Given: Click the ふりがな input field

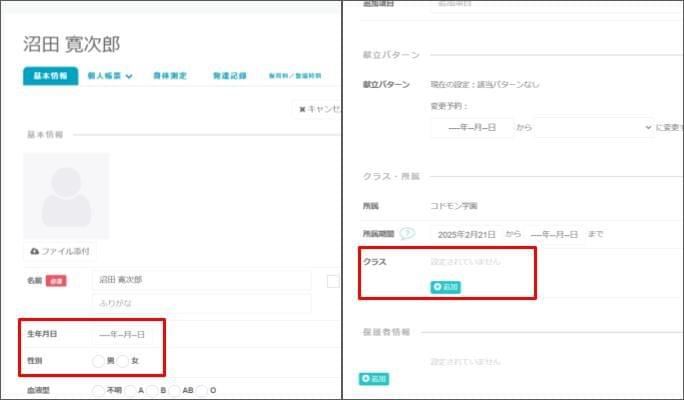Looking at the screenshot, I should pyautogui.click(x=200, y=302).
